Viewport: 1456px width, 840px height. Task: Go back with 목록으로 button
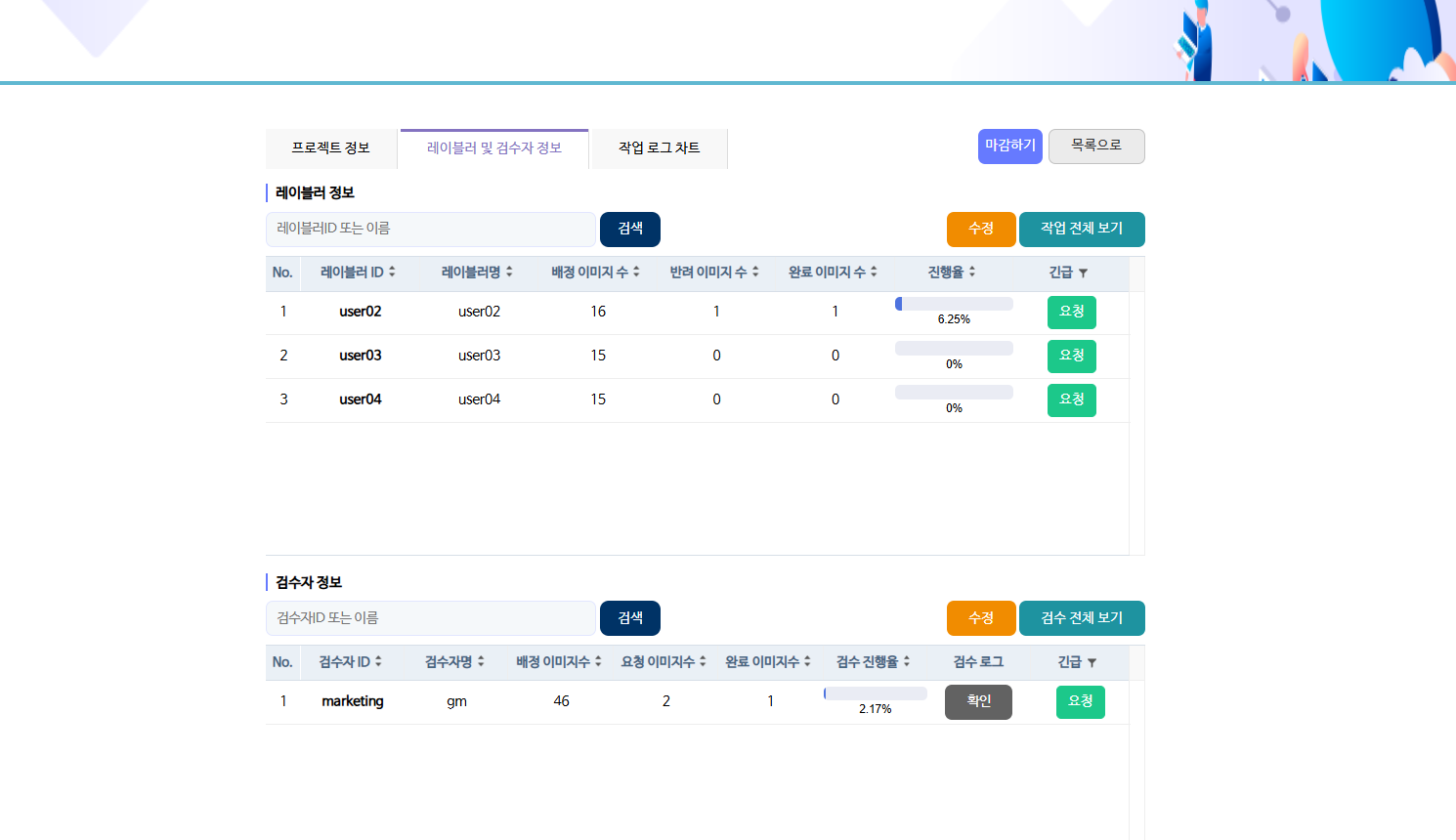pyautogui.click(x=1095, y=146)
